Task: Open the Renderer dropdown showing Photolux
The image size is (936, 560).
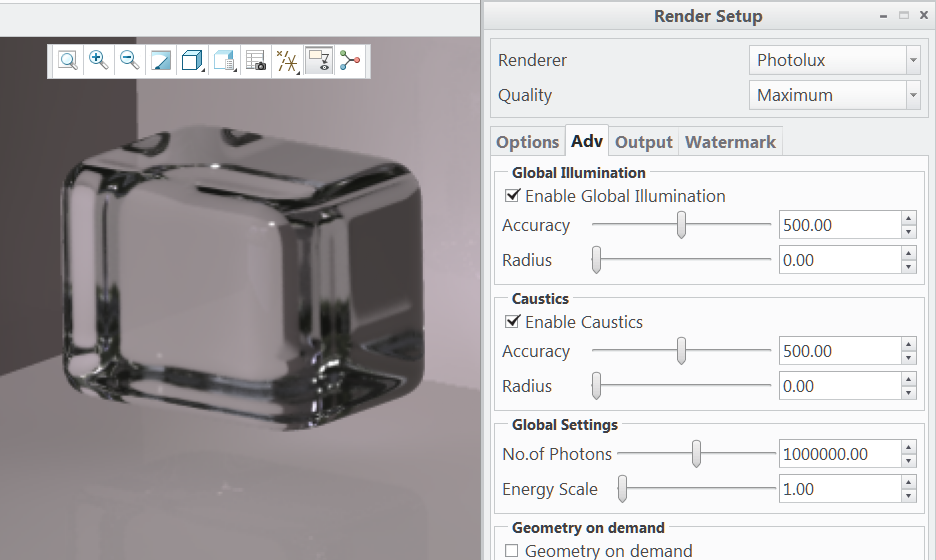Action: (x=835, y=60)
